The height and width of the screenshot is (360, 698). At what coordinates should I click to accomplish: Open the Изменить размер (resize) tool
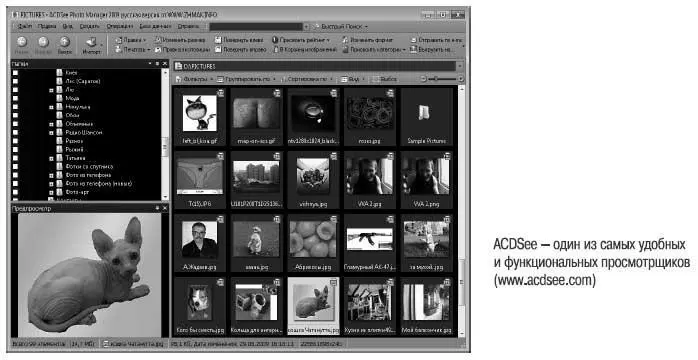click(180, 40)
